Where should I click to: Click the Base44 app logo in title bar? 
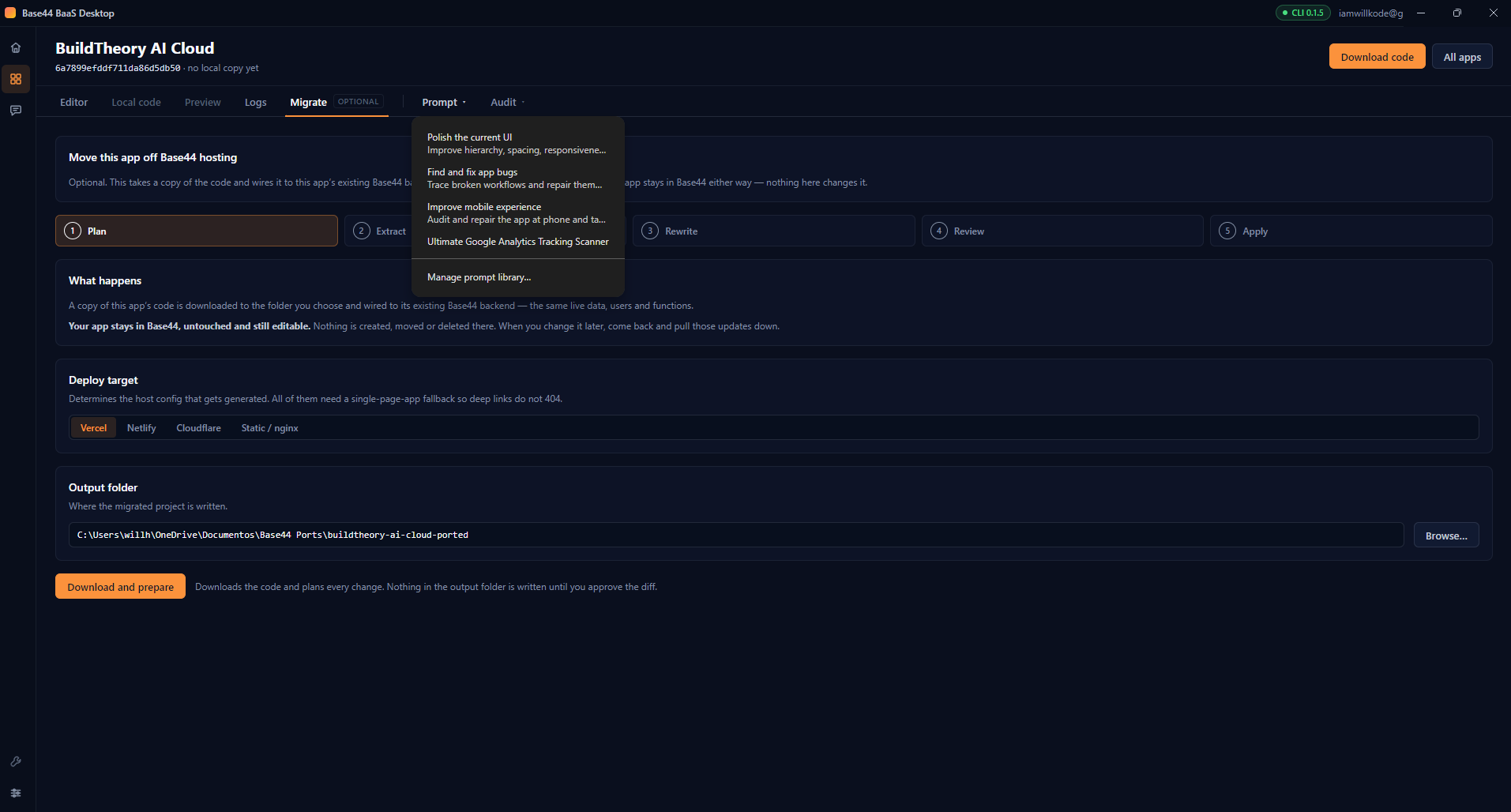tap(10, 13)
